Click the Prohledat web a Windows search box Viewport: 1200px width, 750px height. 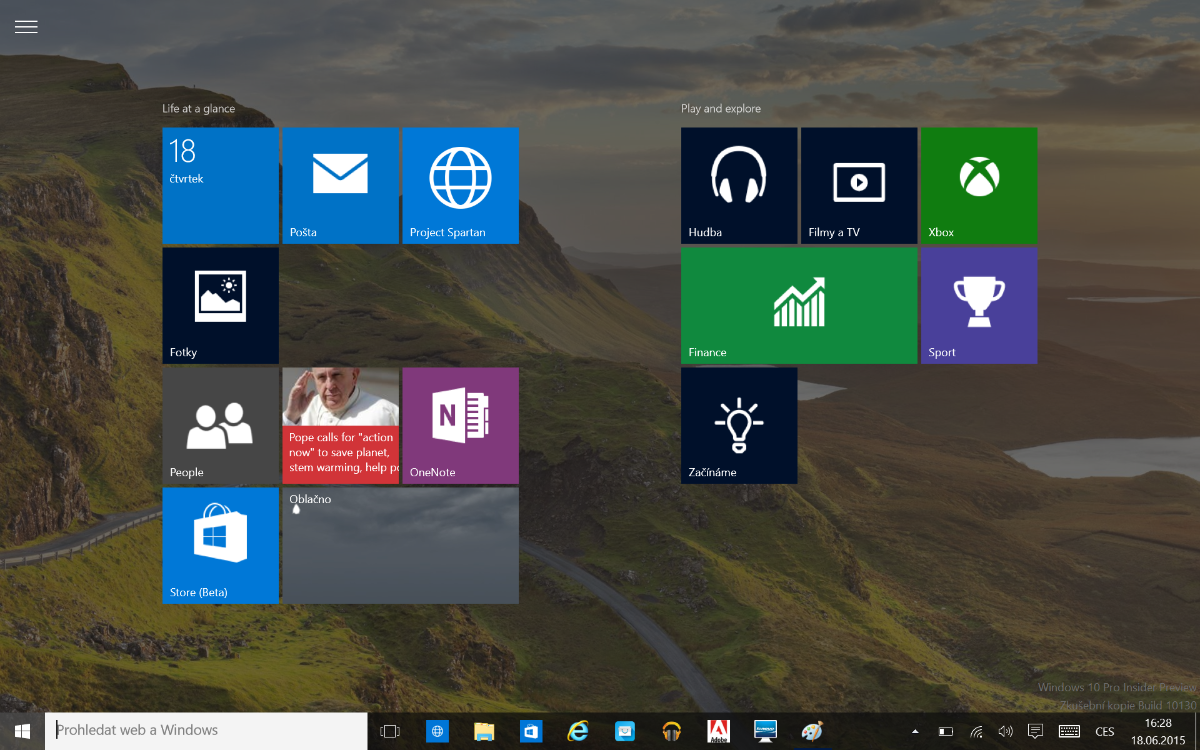pos(206,731)
